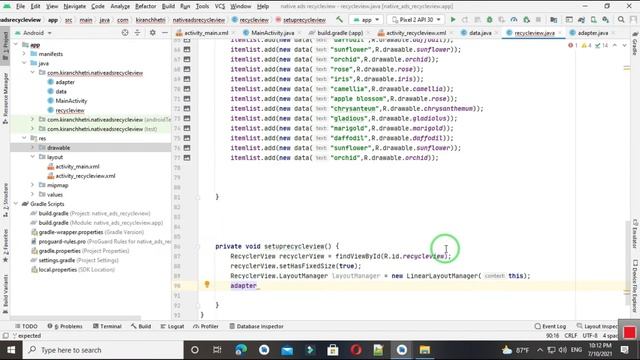Switch to activity_recycleview.xml tab
Viewport: 640px width, 360px height.
click(x=416, y=33)
